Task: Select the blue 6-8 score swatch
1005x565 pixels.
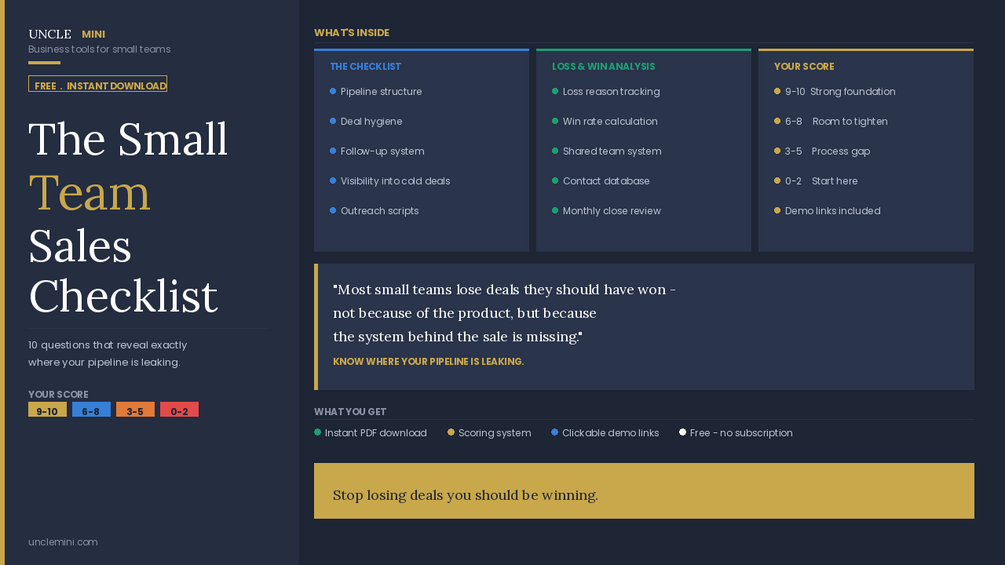Action: pyautogui.click(x=91, y=410)
